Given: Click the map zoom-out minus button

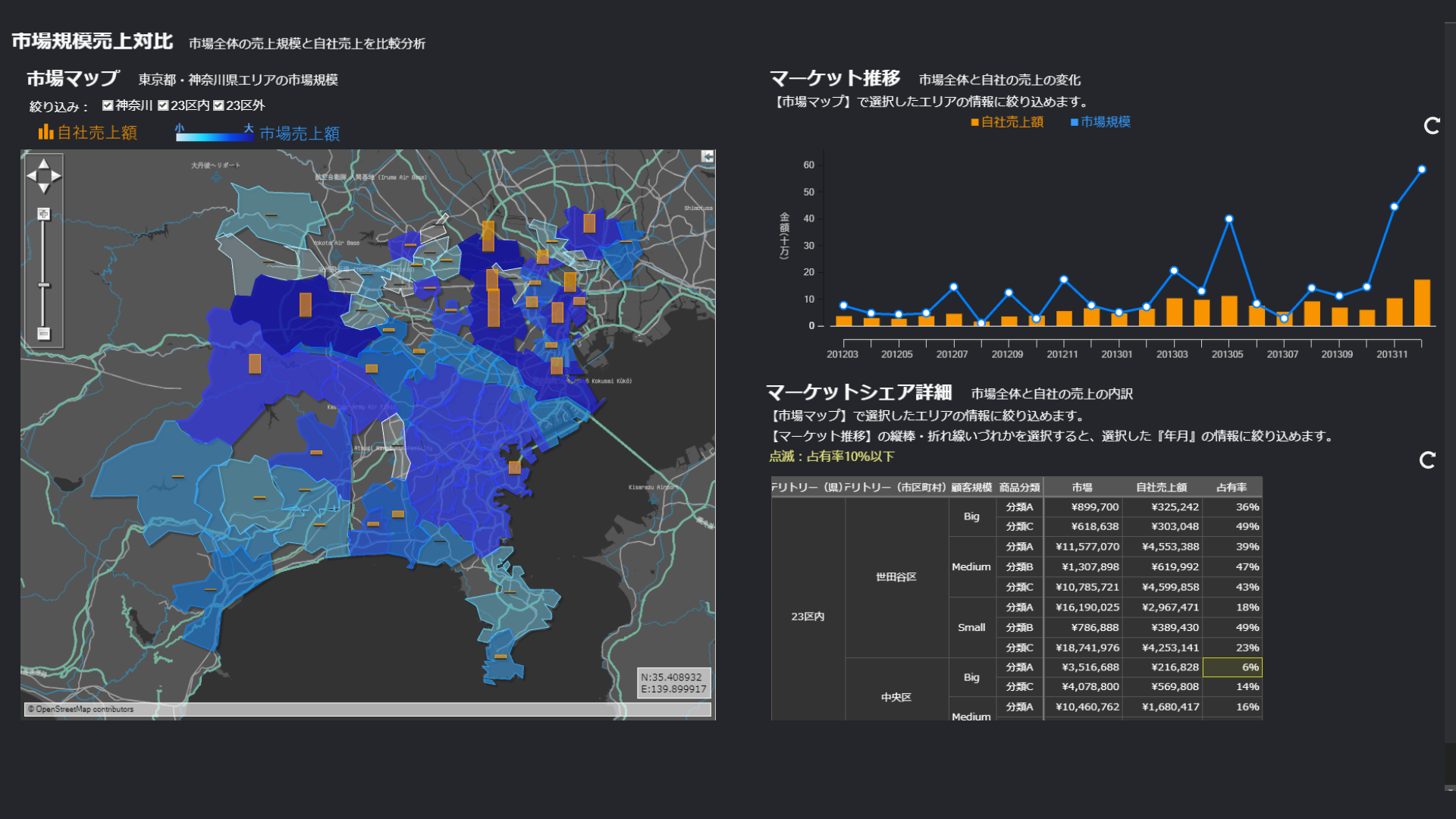Looking at the screenshot, I should [44, 334].
